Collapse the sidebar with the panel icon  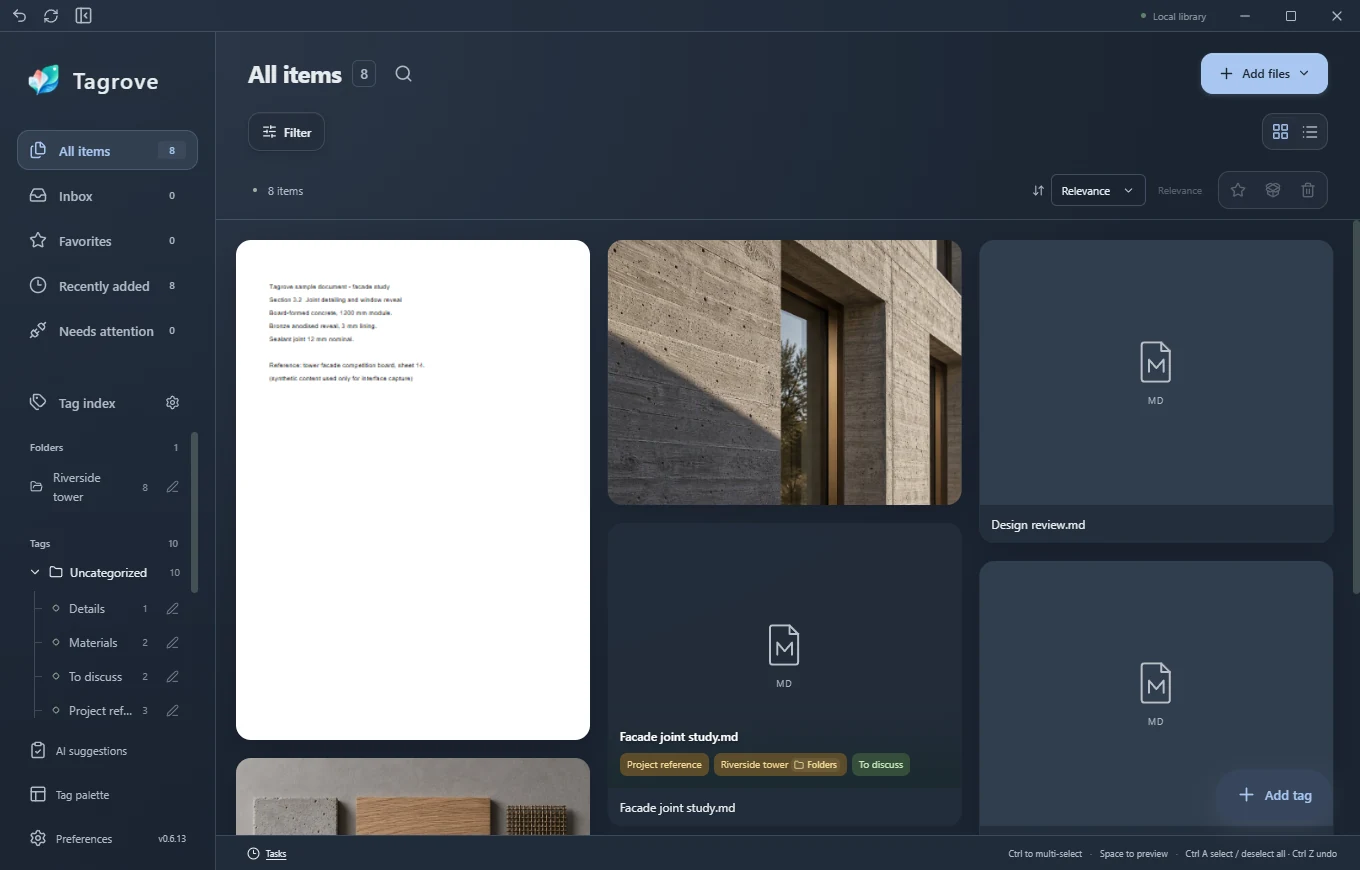(x=84, y=16)
